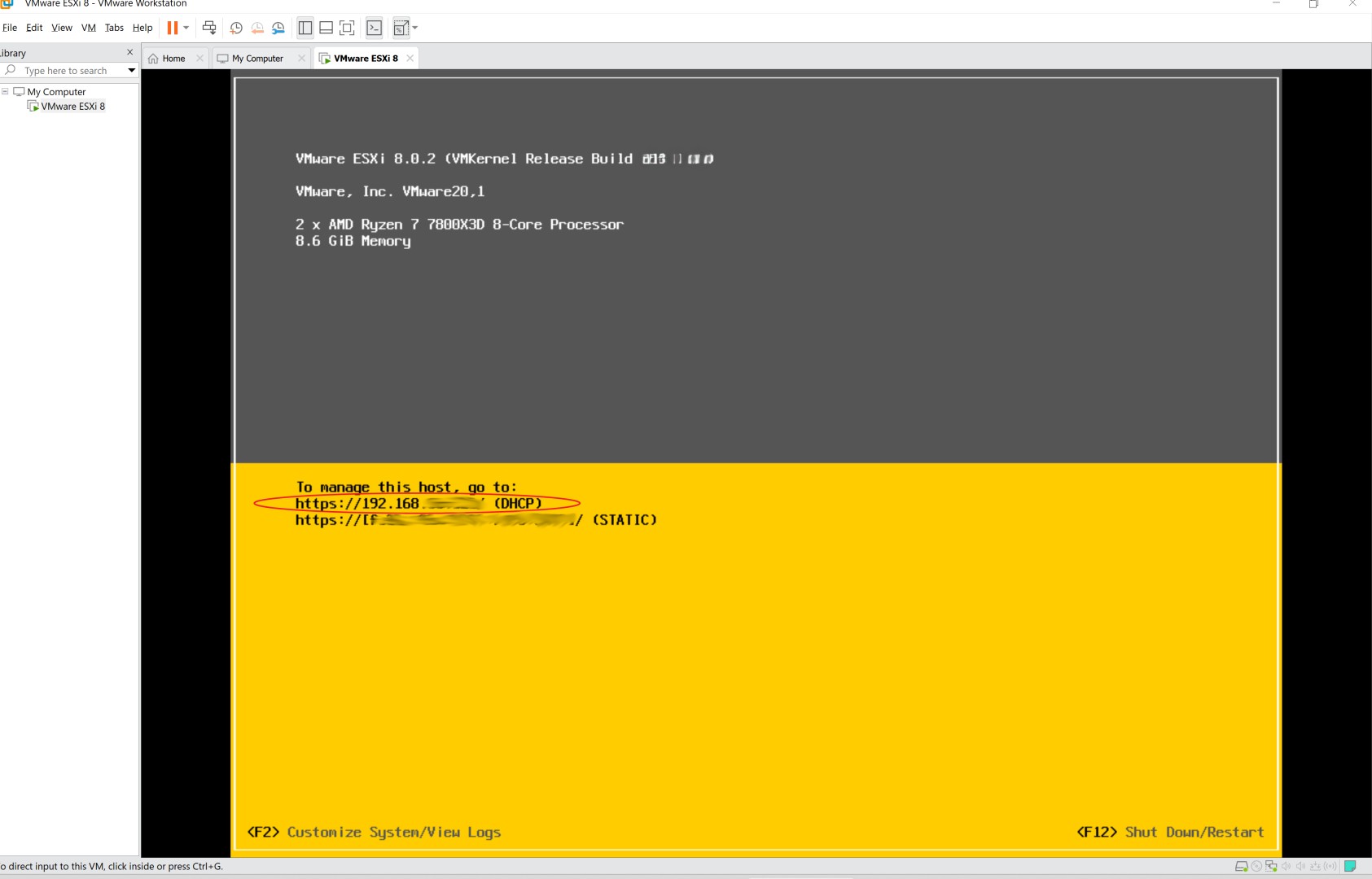Restore the VMware Workstation window size
This screenshot has width=1372, height=879.
pyautogui.click(x=1313, y=4)
